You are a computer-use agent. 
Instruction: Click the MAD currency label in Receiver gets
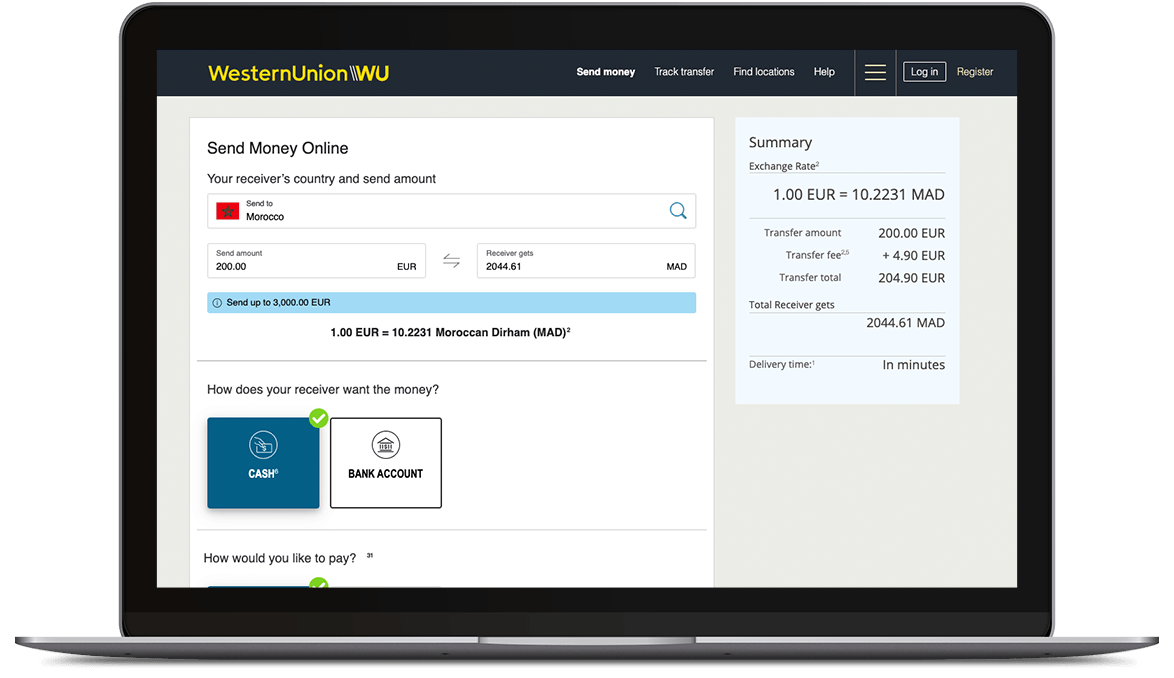pos(676,267)
